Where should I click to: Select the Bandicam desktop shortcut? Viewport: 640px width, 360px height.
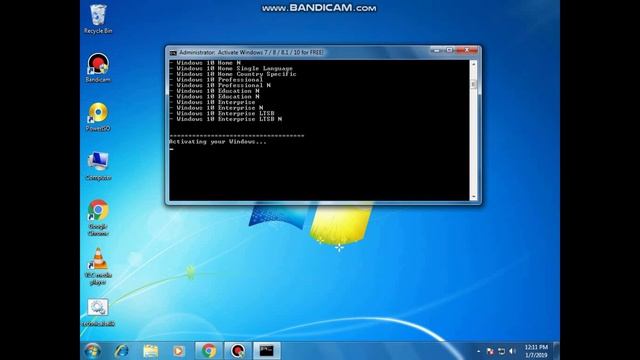coord(98,68)
